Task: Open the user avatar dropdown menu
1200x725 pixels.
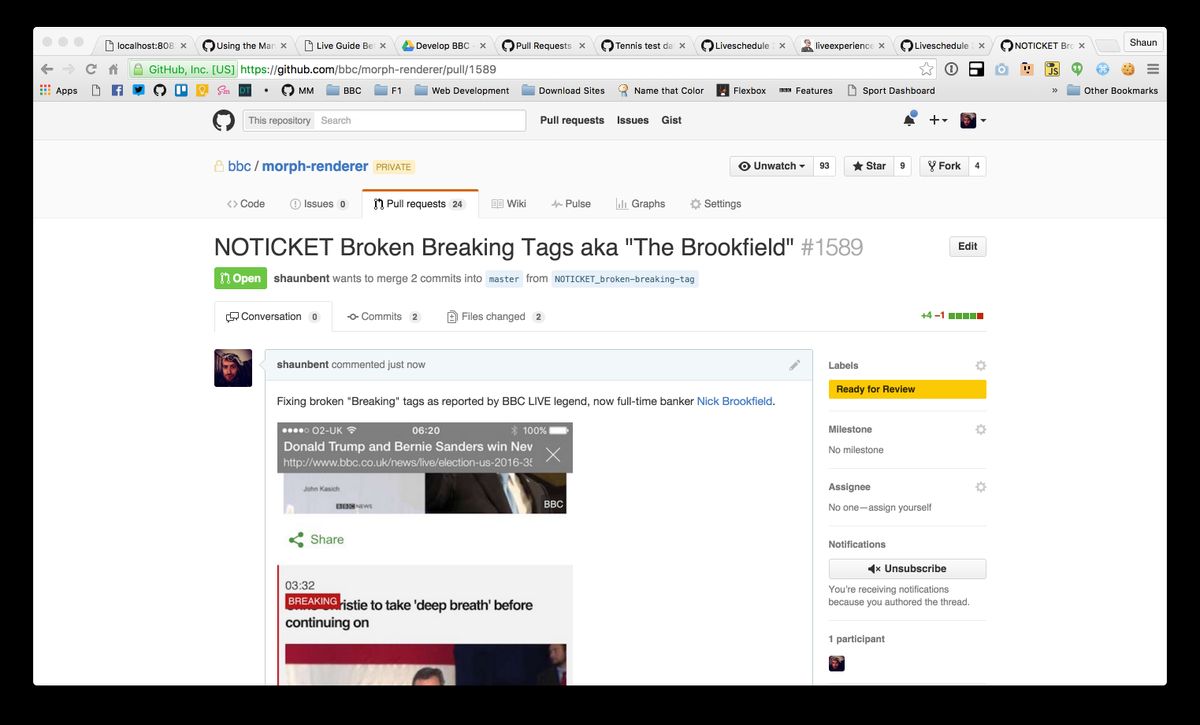Action: pos(973,120)
